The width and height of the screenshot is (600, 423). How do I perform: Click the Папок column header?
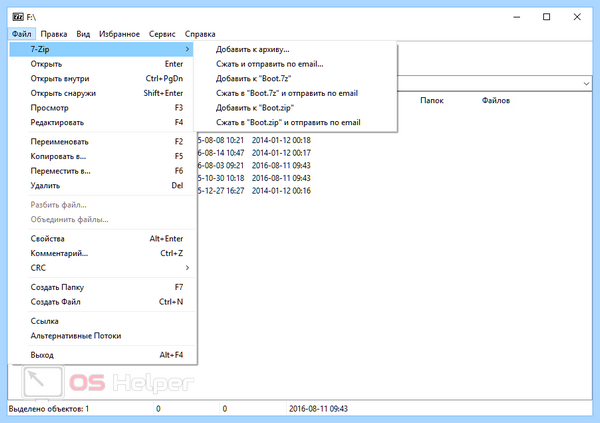point(432,100)
